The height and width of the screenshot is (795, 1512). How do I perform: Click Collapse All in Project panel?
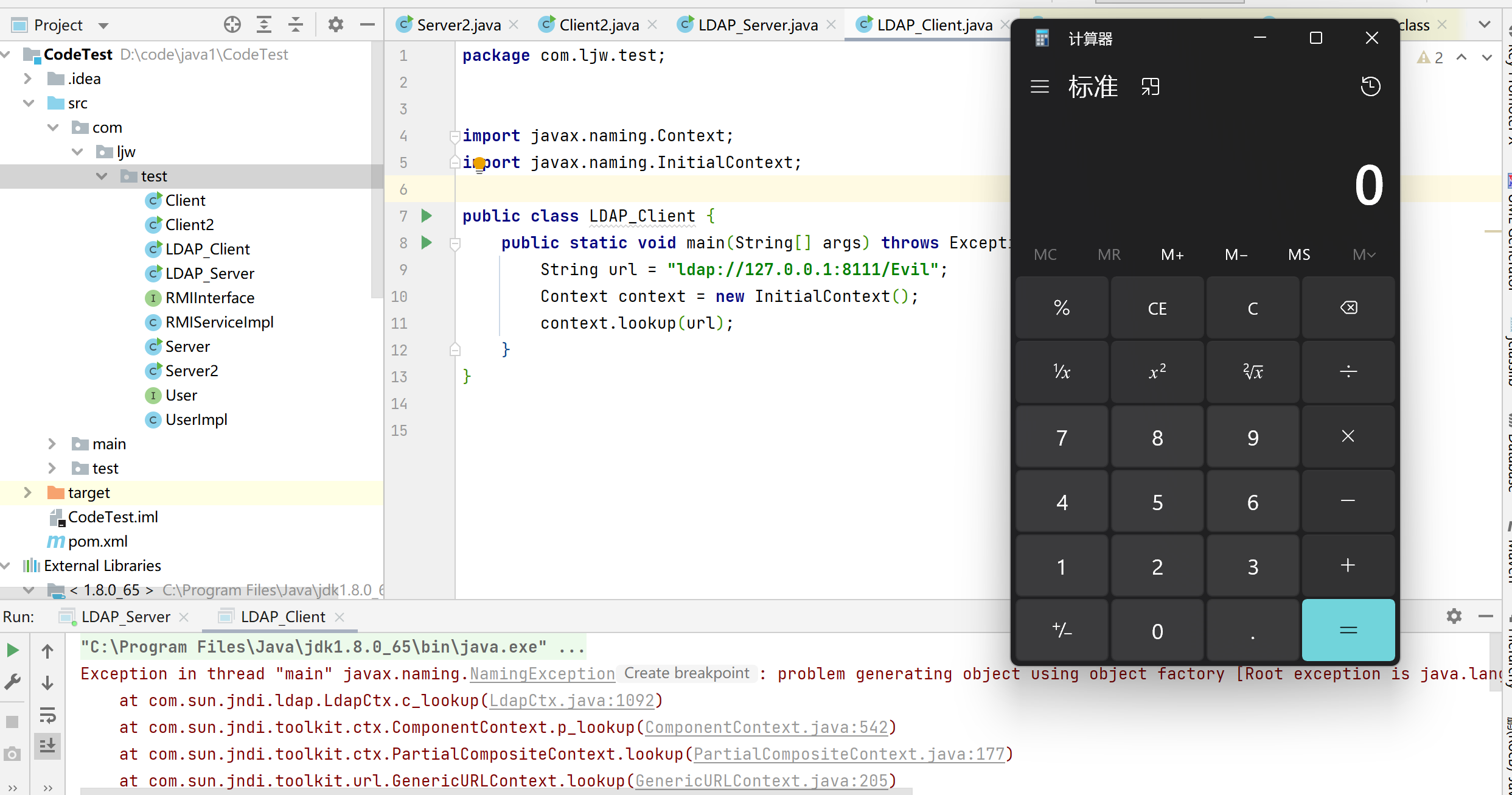[x=296, y=25]
